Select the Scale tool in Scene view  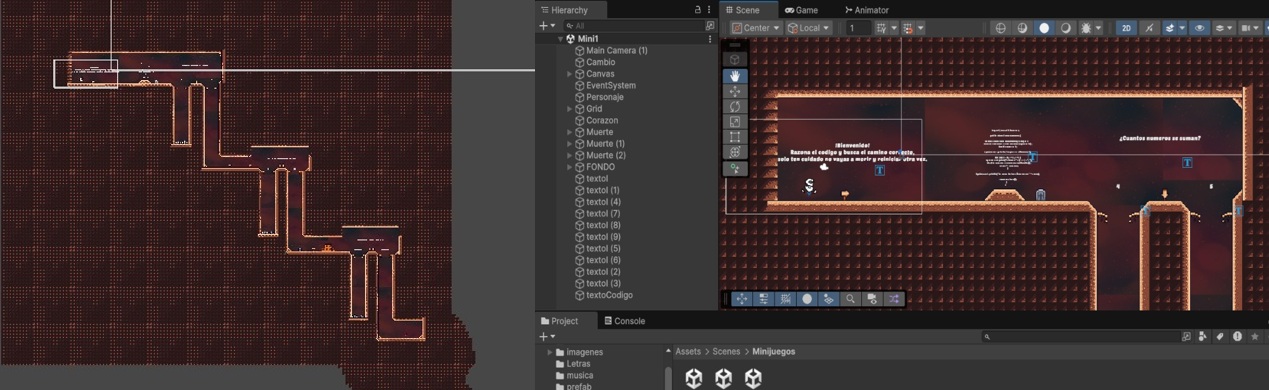coord(735,121)
